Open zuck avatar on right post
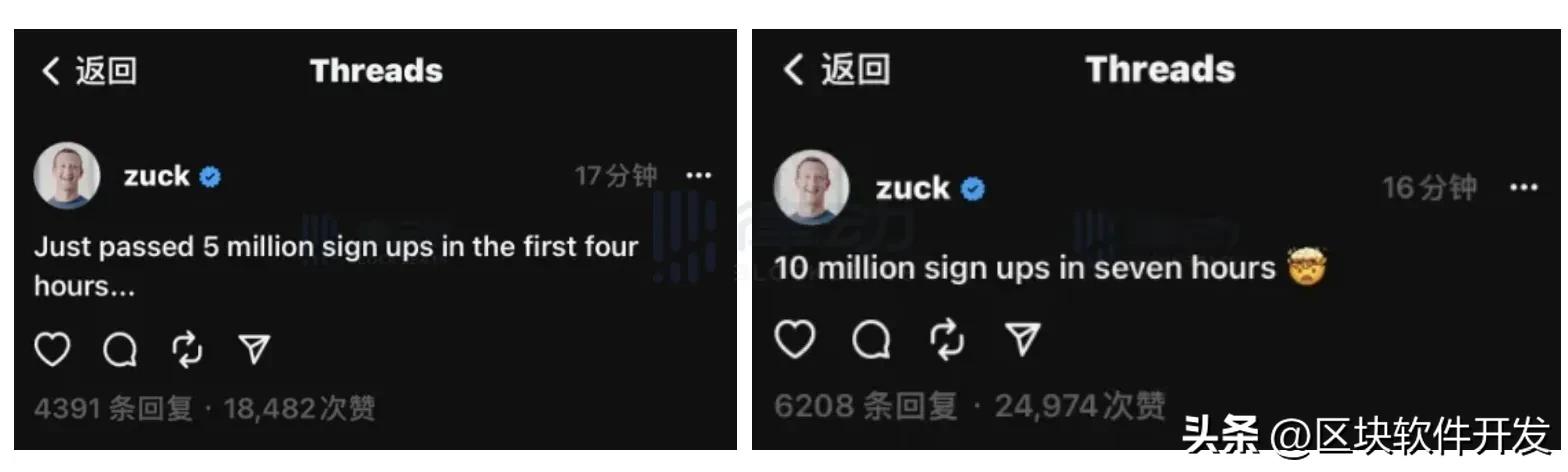This screenshot has width=1568, height=472. pyautogui.click(x=811, y=188)
